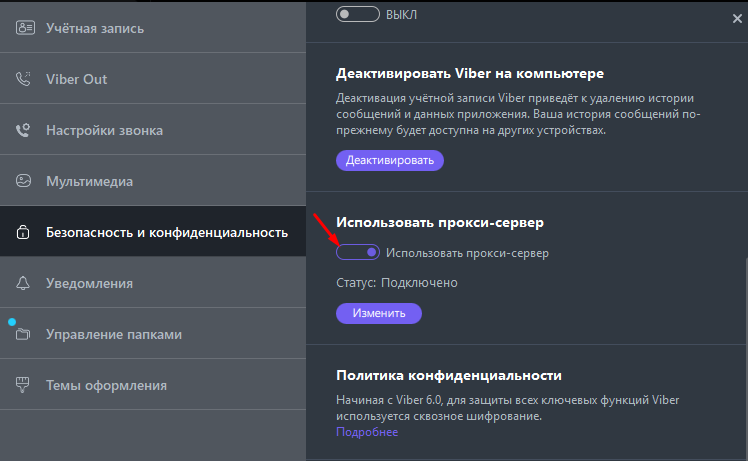Open Уведомления settings
This screenshot has width=748, height=461.
pos(153,283)
